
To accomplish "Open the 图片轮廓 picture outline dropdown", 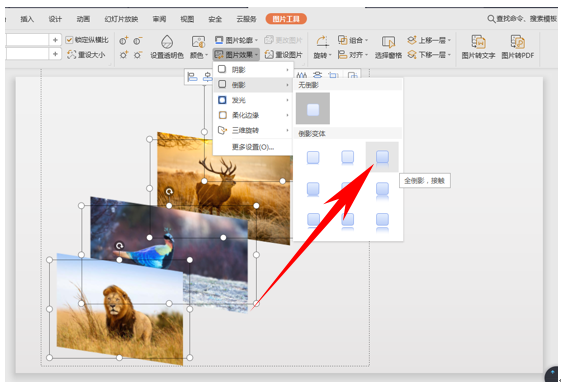I will click(236, 40).
